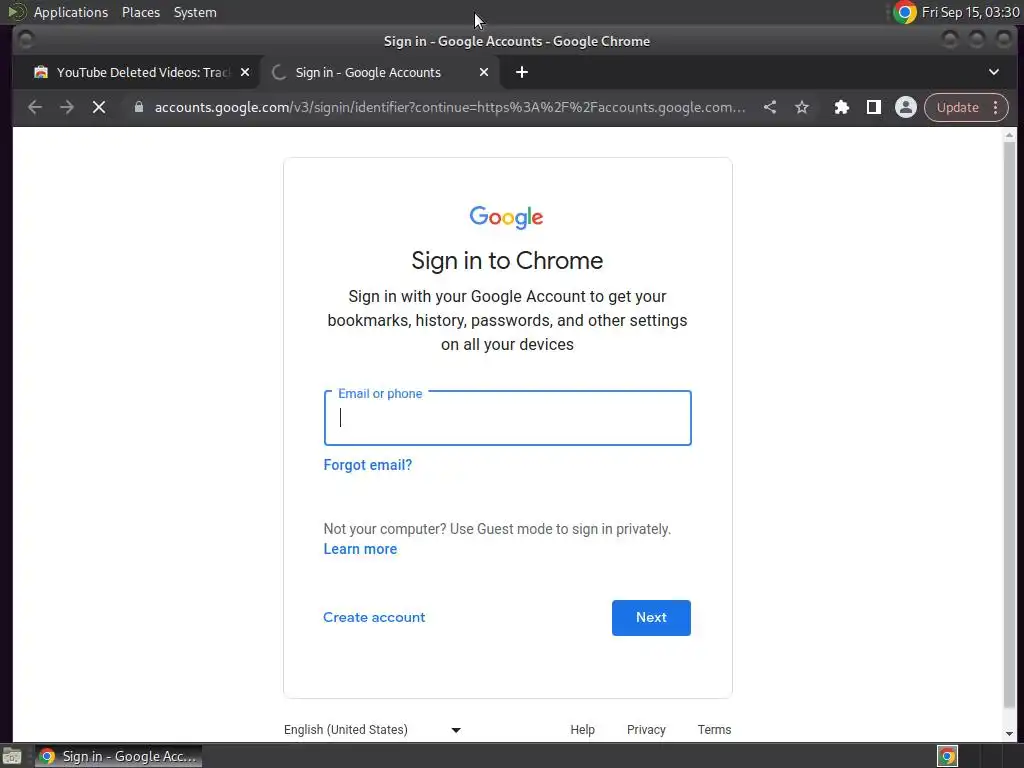Toggle the side panel icon

pyautogui.click(x=873, y=107)
